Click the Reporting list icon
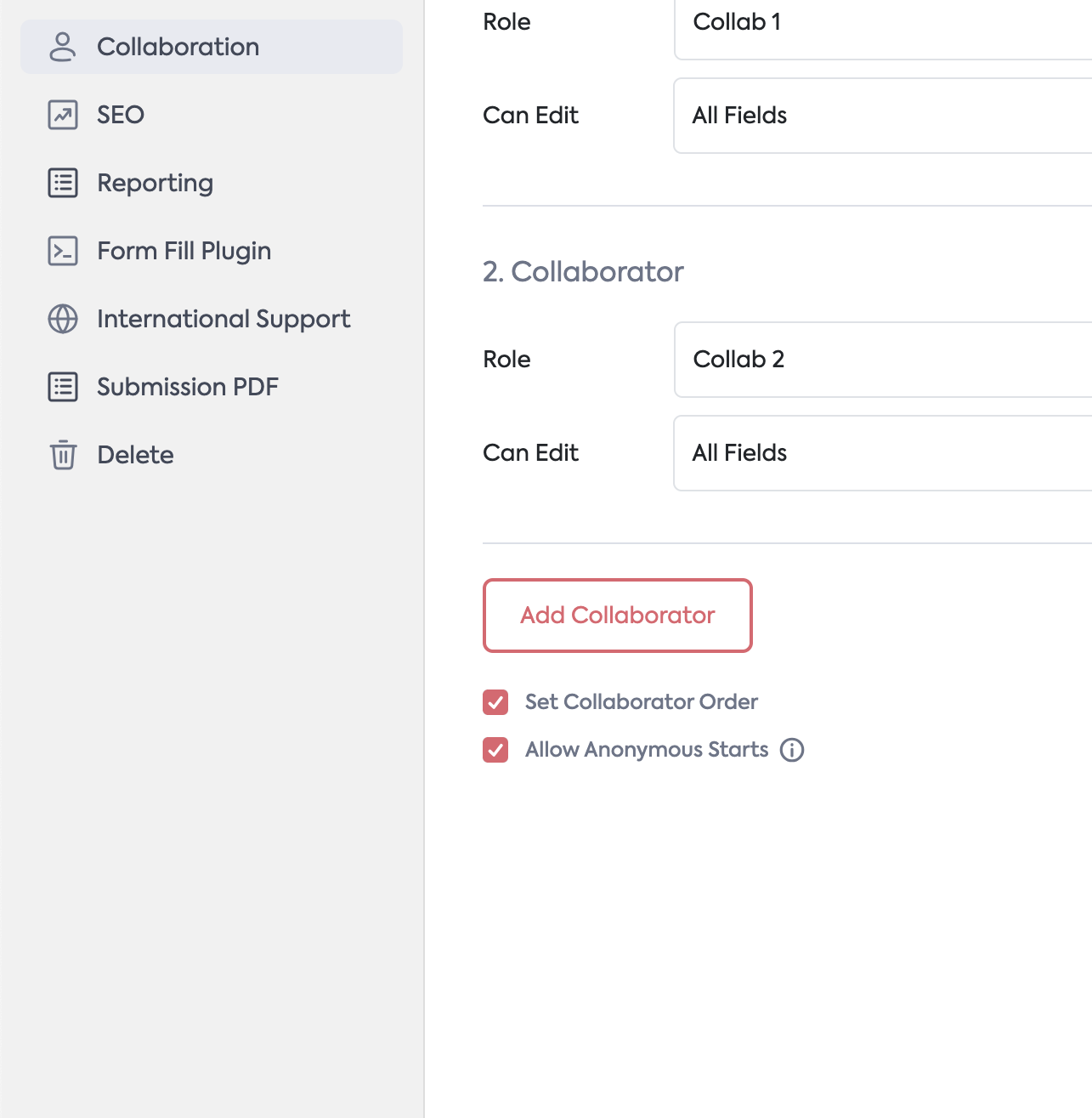Image resolution: width=1092 pixels, height=1118 pixels. (x=63, y=183)
